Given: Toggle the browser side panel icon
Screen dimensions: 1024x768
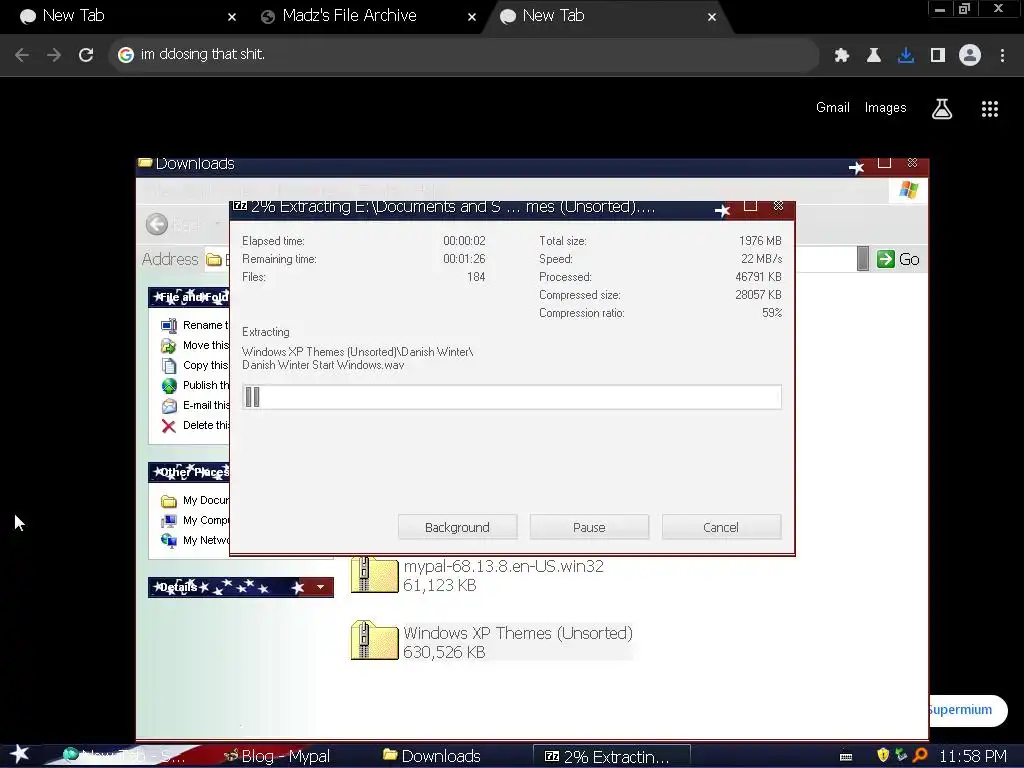Looking at the screenshot, I should pyautogui.click(x=938, y=56).
